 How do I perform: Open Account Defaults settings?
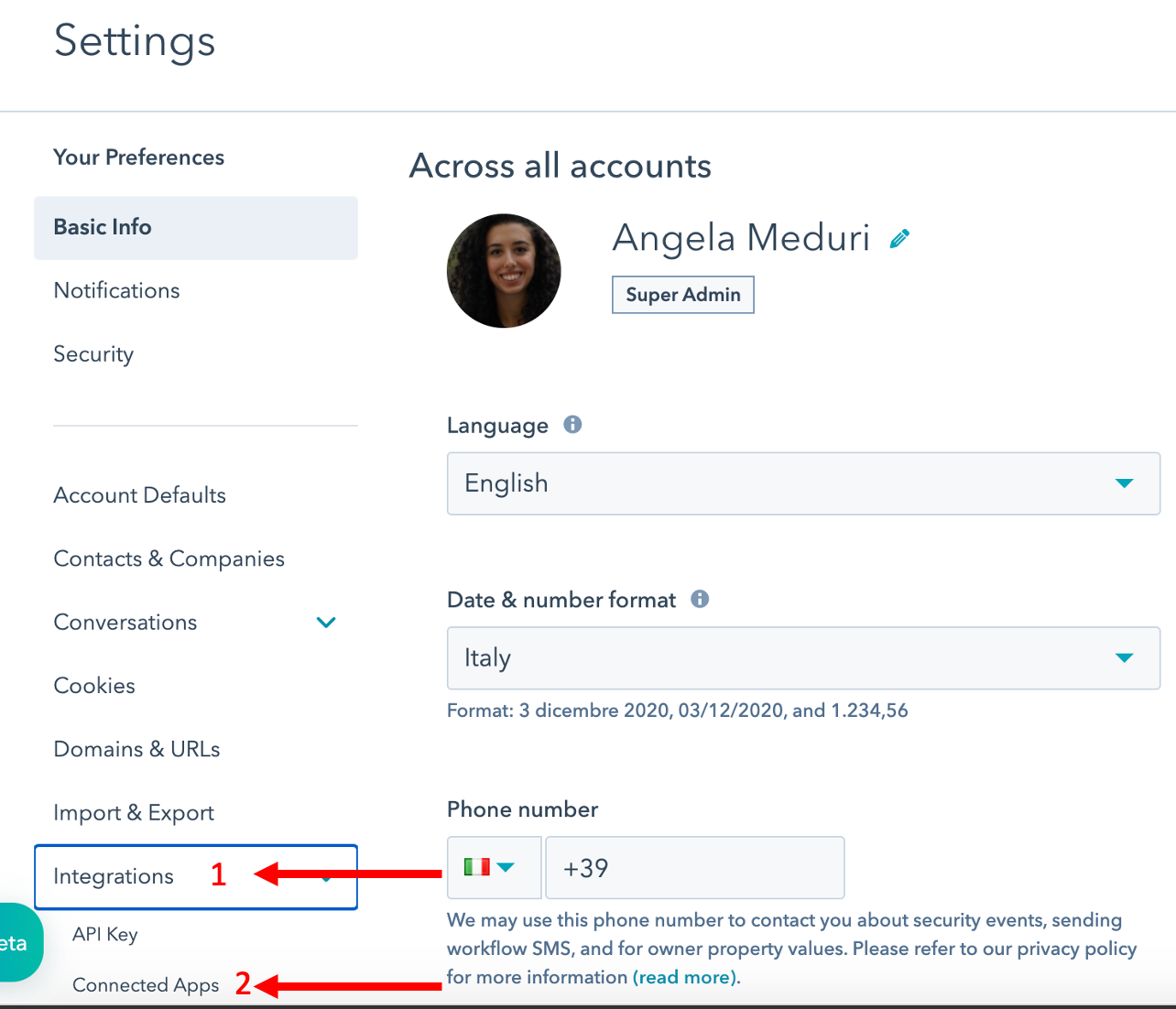pos(139,495)
